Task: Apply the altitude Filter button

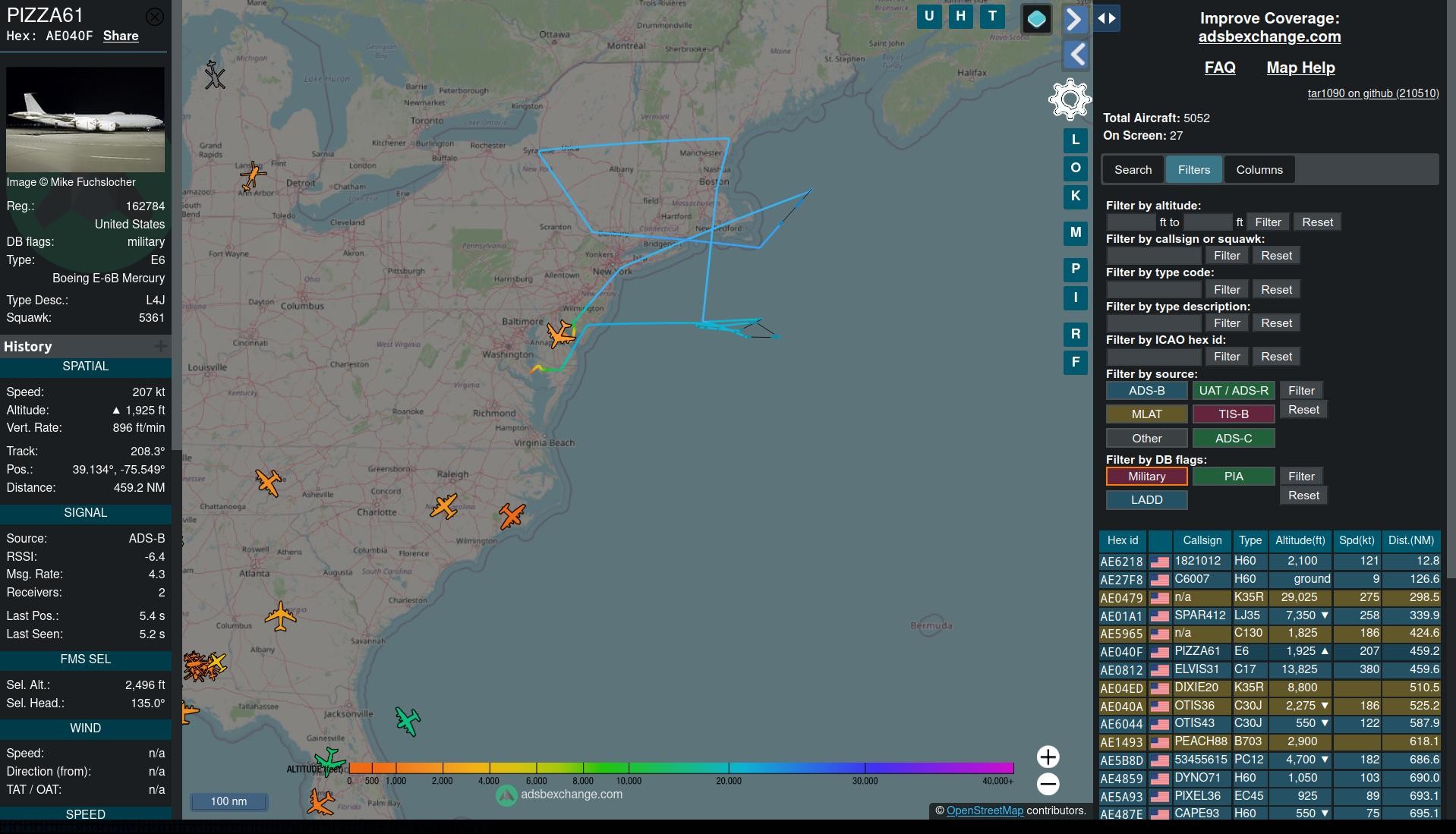Action: [1268, 222]
